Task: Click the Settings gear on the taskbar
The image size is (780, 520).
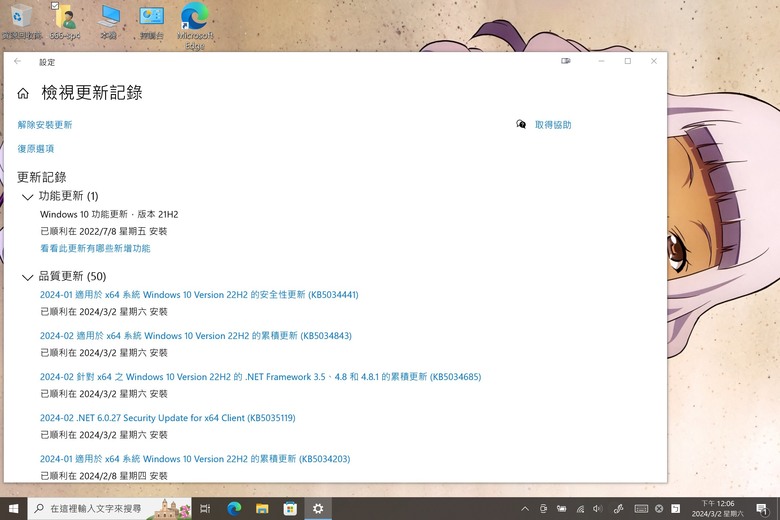Action: (x=318, y=509)
